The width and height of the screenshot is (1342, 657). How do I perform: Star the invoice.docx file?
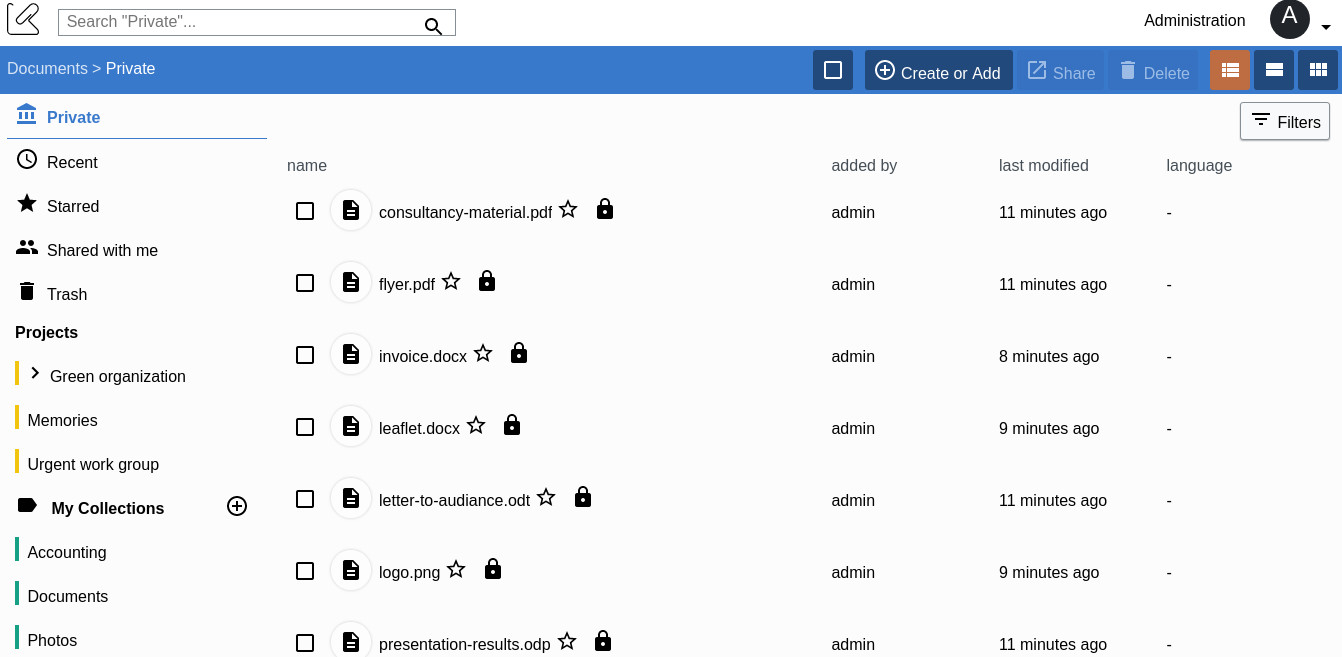point(483,353)
